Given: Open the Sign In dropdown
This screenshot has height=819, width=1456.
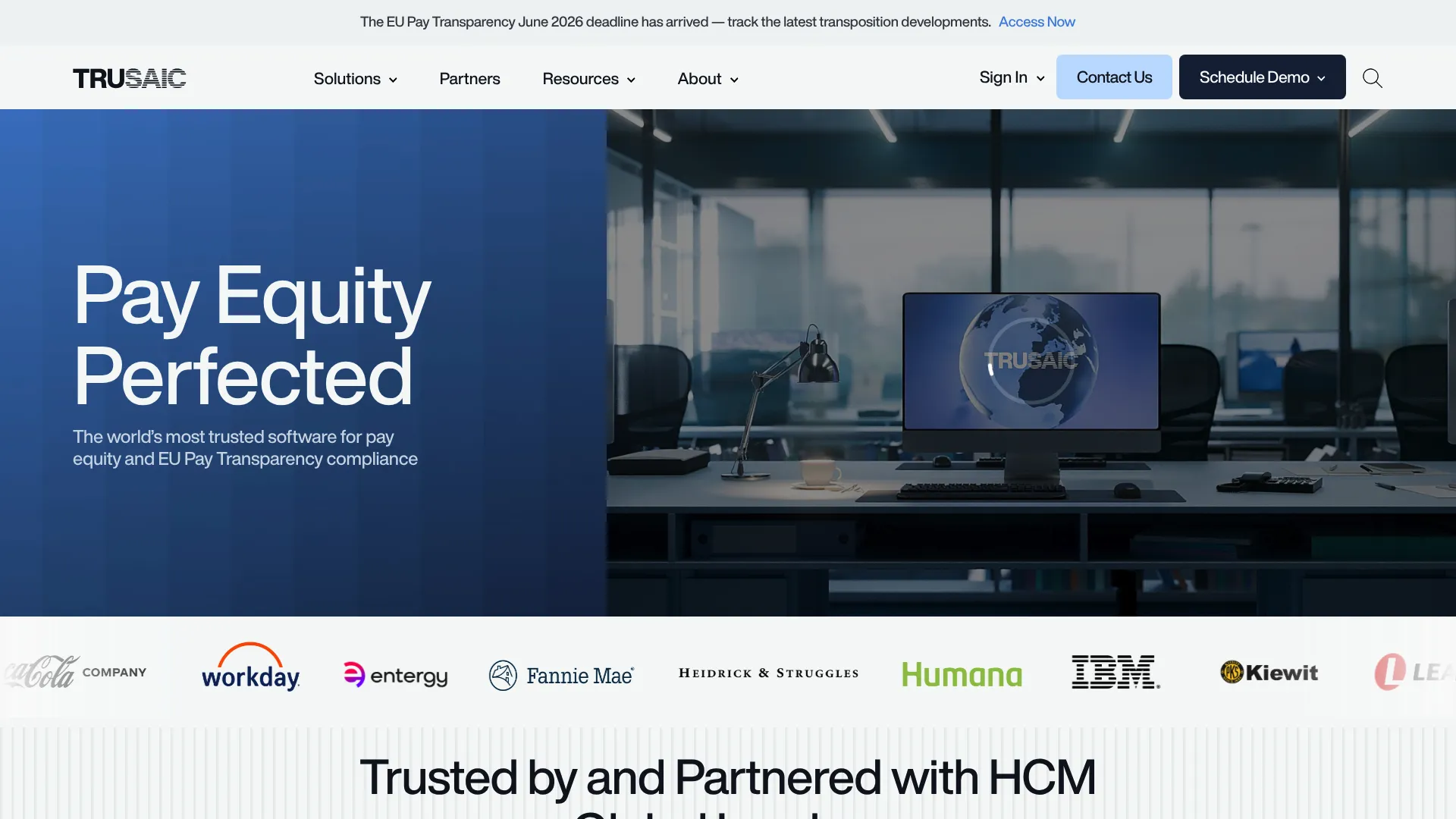Looking at the screenshot, I should (x=1012, y=77).
